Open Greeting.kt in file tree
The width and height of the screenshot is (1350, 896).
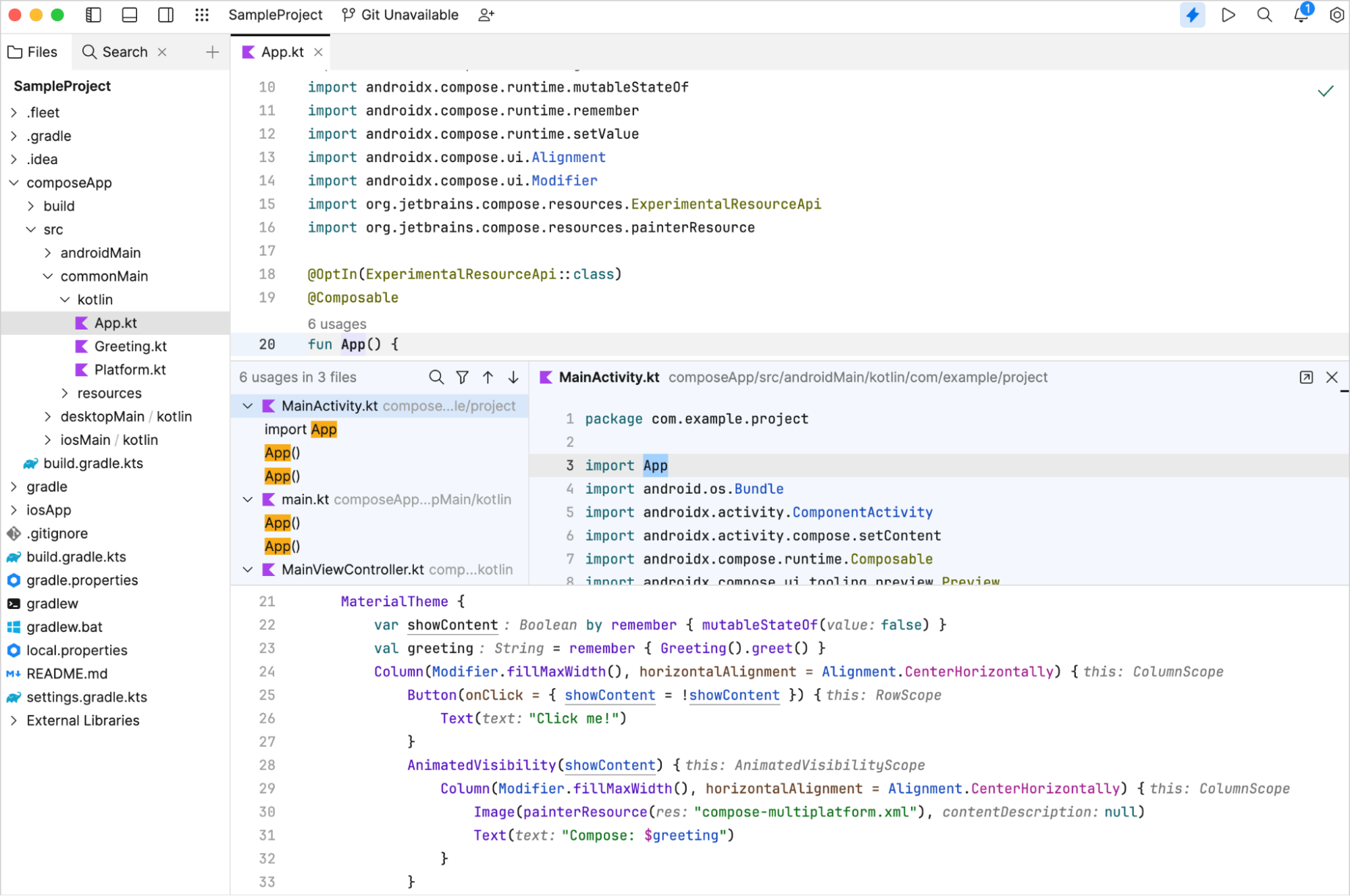[x=130, y=346]
